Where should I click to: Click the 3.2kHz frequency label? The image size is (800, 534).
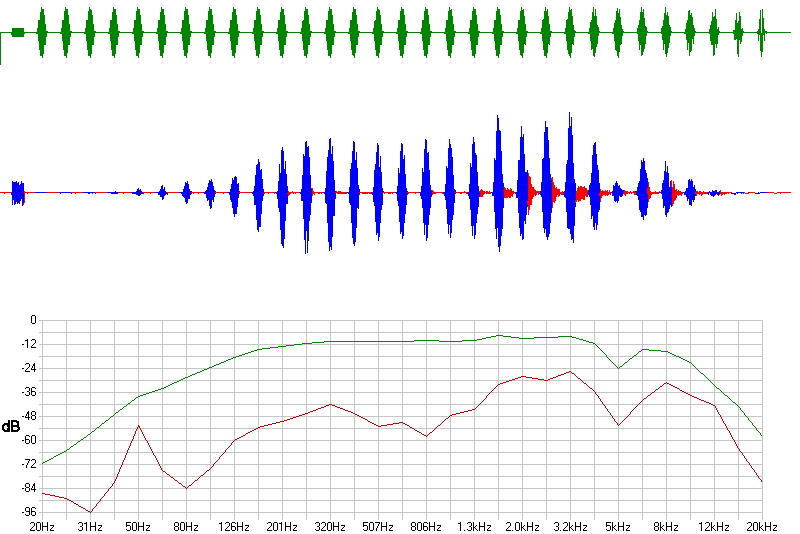[570, 527]
